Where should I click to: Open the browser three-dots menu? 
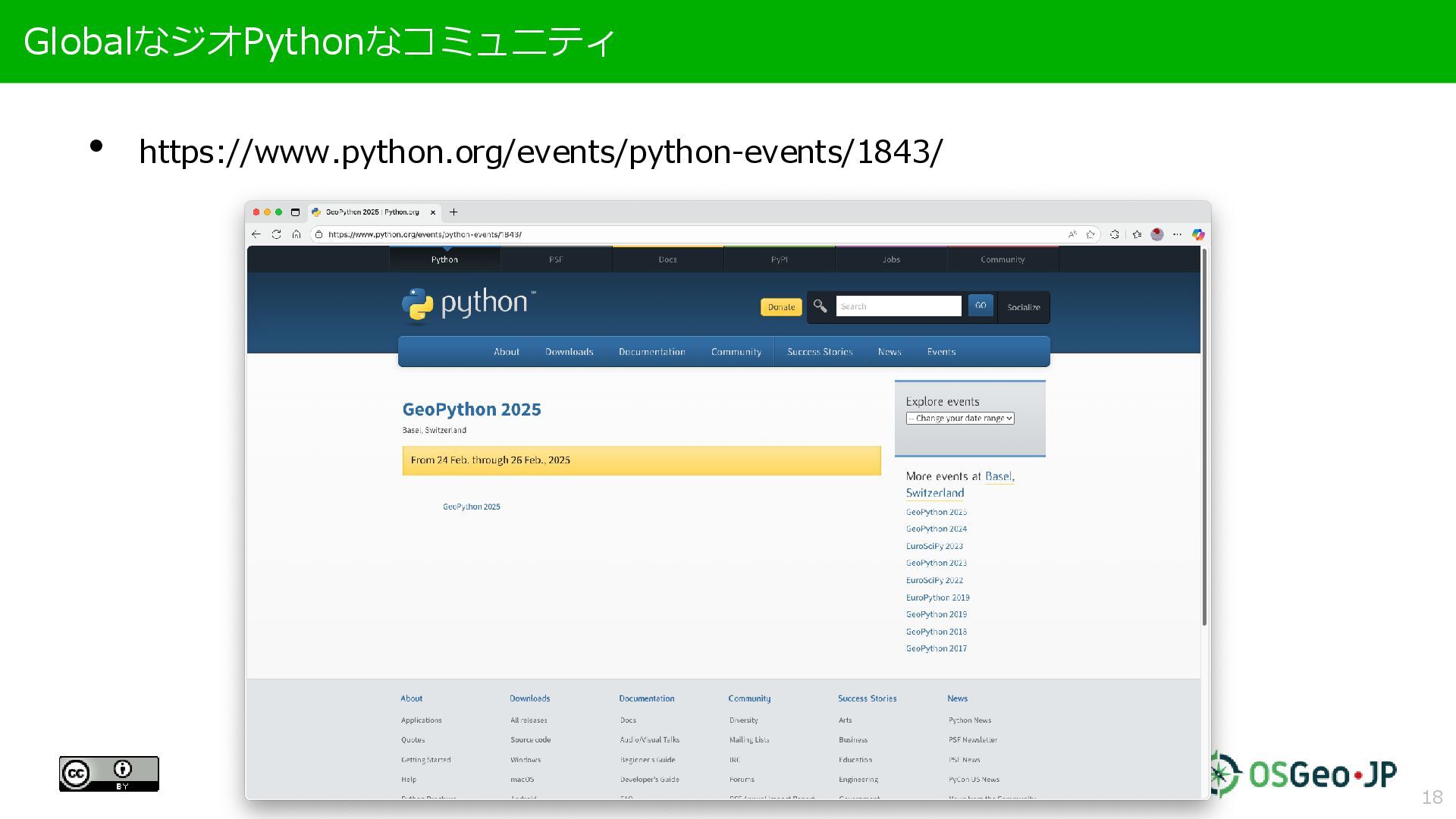[1177, 234]
